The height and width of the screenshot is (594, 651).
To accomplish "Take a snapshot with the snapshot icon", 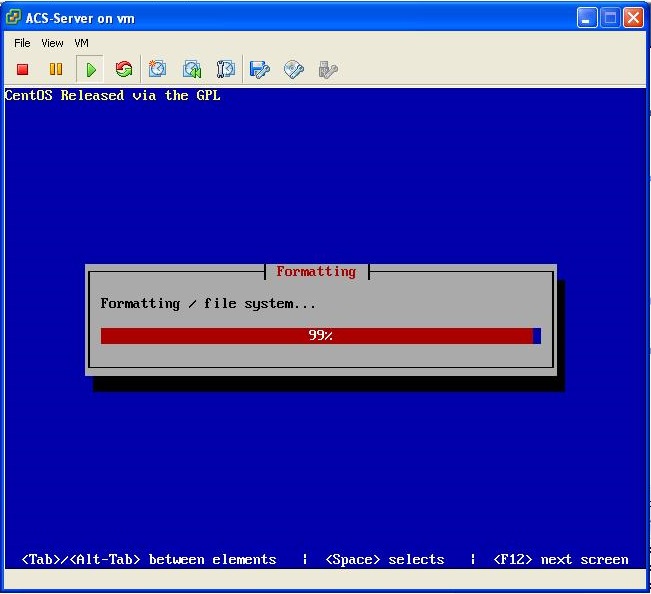I will pos(157,69).
